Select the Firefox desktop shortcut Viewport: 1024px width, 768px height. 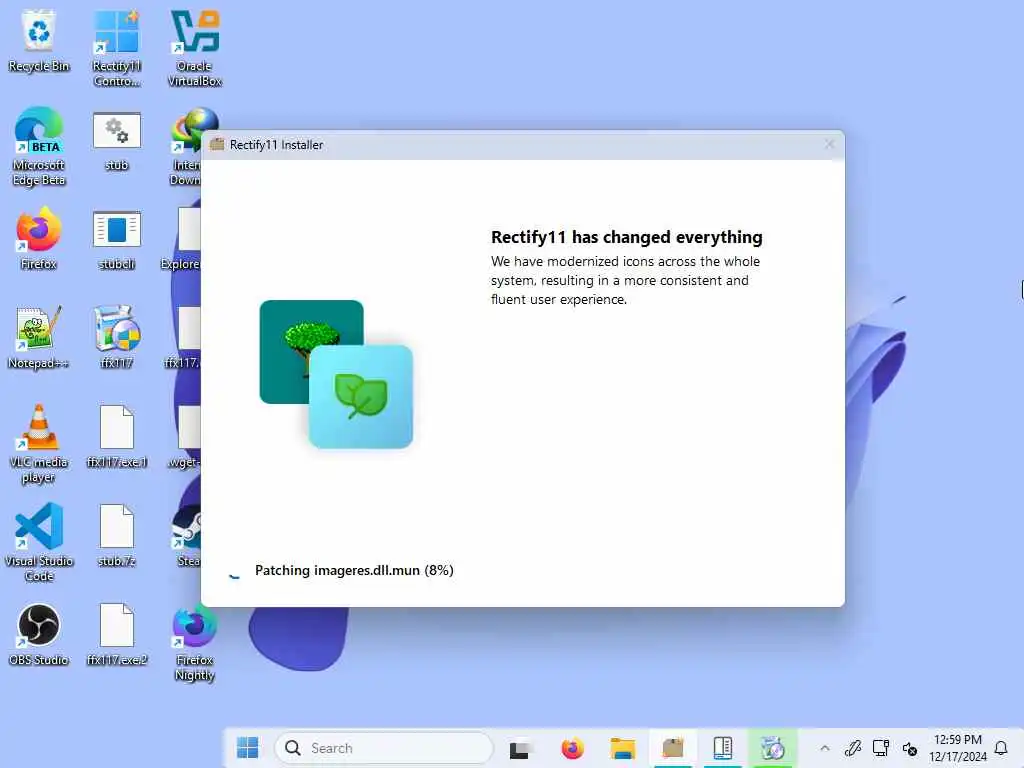point(39,238)
